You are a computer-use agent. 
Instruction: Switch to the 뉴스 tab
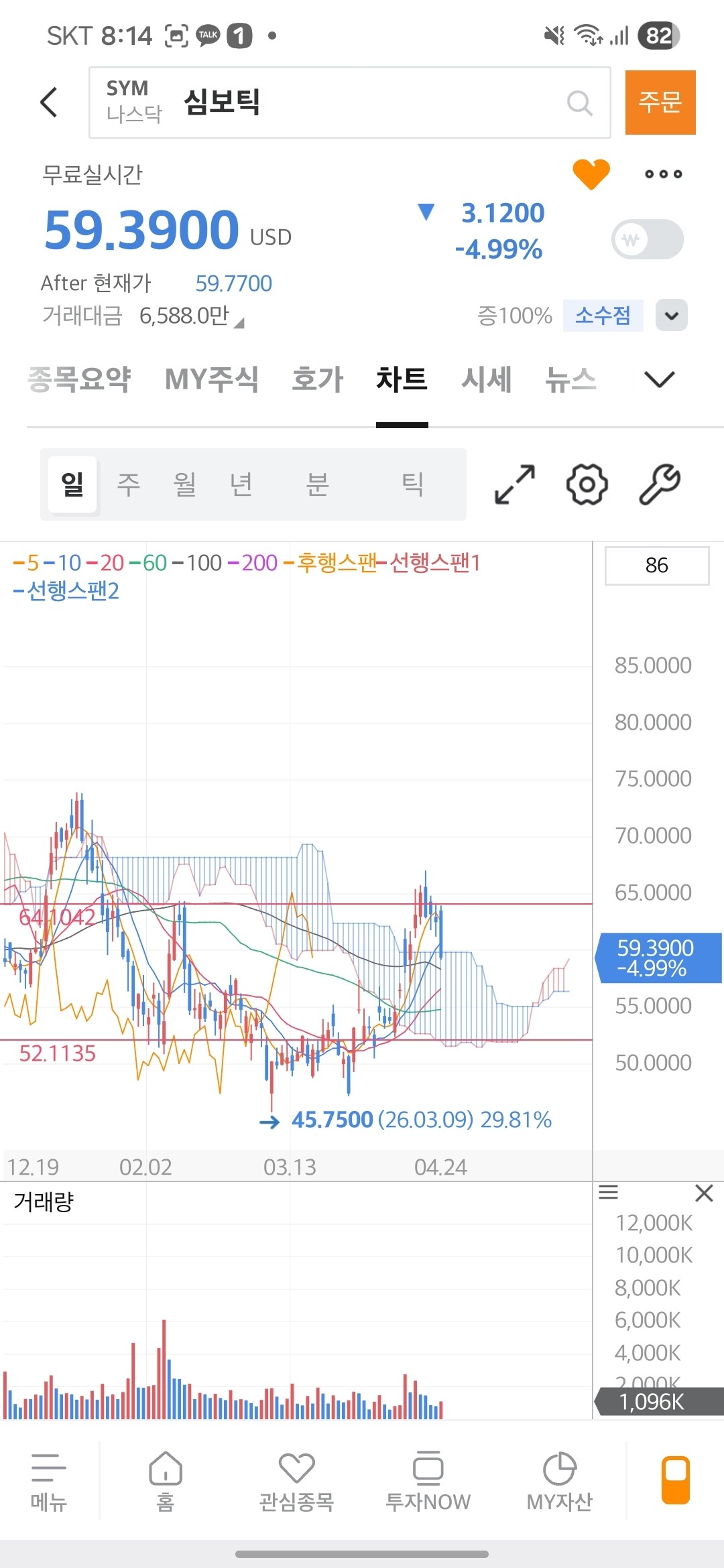(570, 379)
